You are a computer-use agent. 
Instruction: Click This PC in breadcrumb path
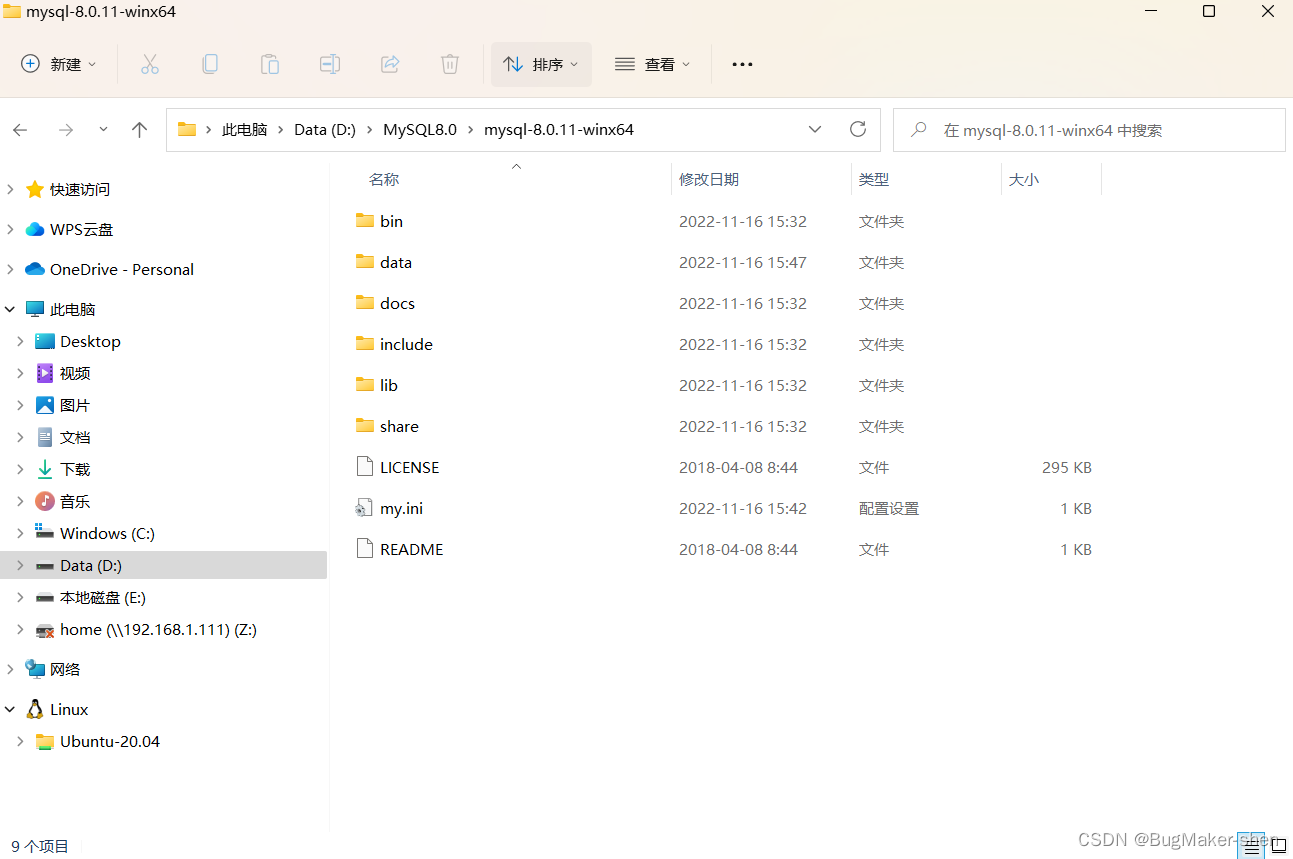coord(245,130)
